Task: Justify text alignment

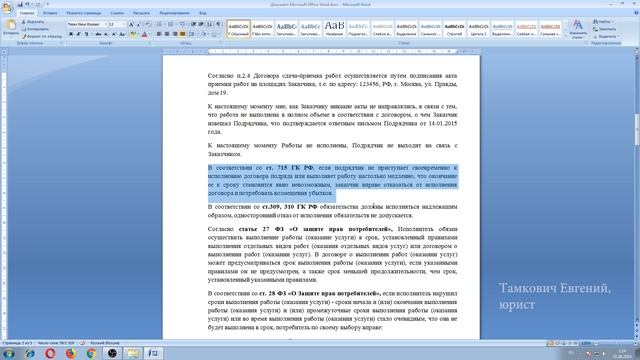Action: (x=182, y=34)
